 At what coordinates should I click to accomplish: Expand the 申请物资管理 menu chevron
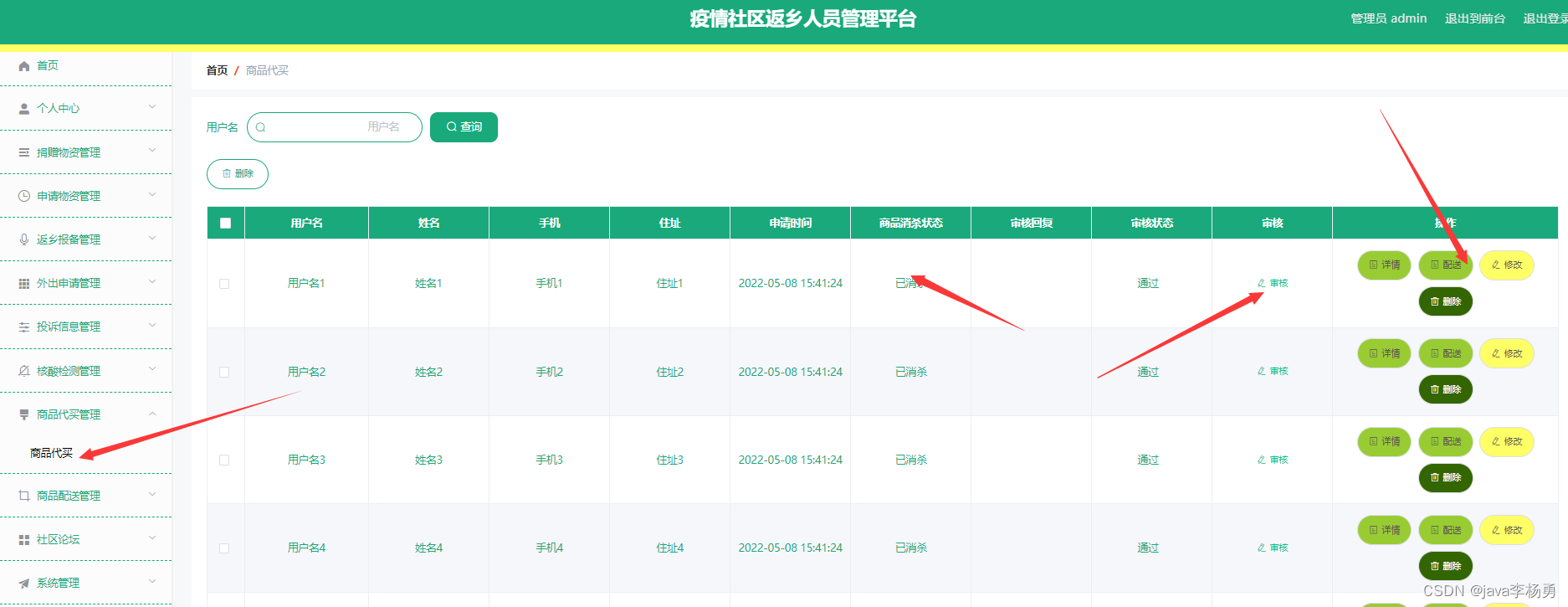[x=152, y=194]
